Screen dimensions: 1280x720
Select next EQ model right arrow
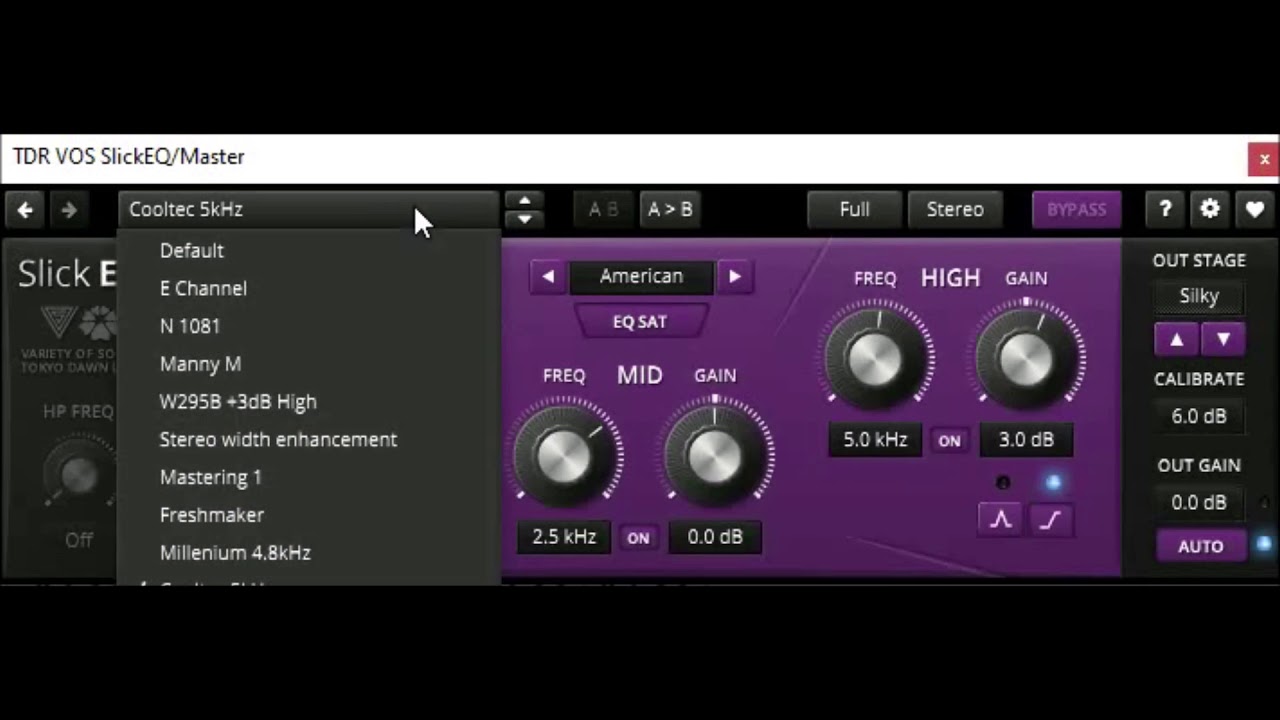[735, 277]
